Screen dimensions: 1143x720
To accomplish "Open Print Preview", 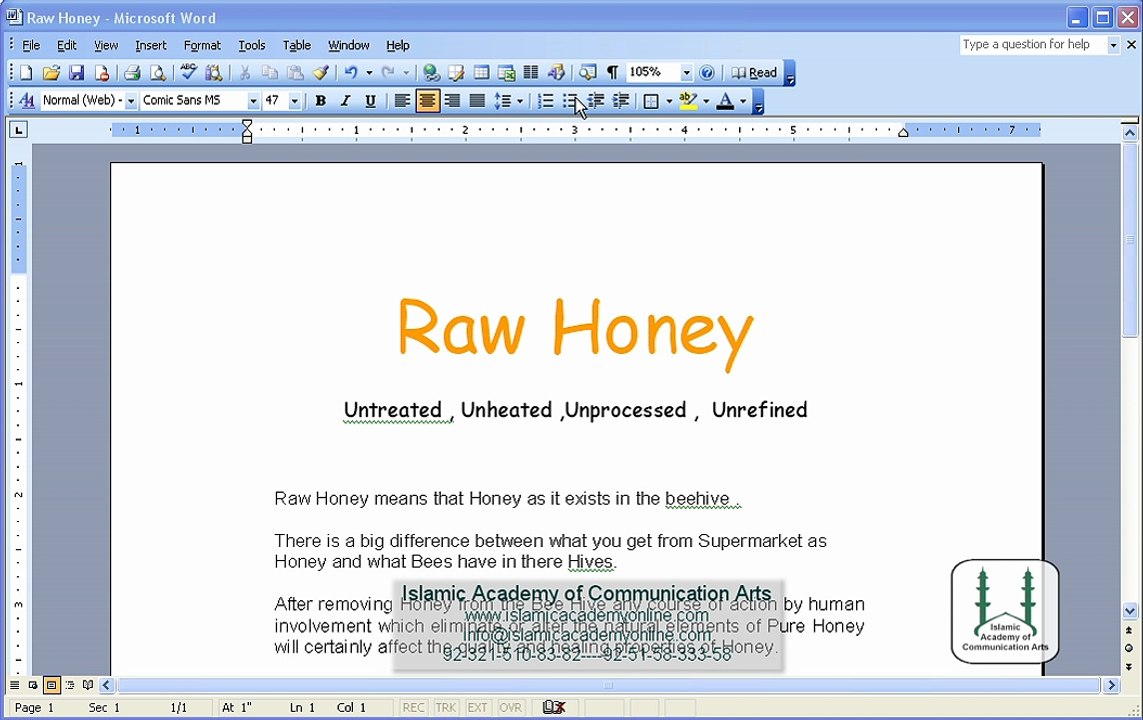I will [x=157, y=73].
